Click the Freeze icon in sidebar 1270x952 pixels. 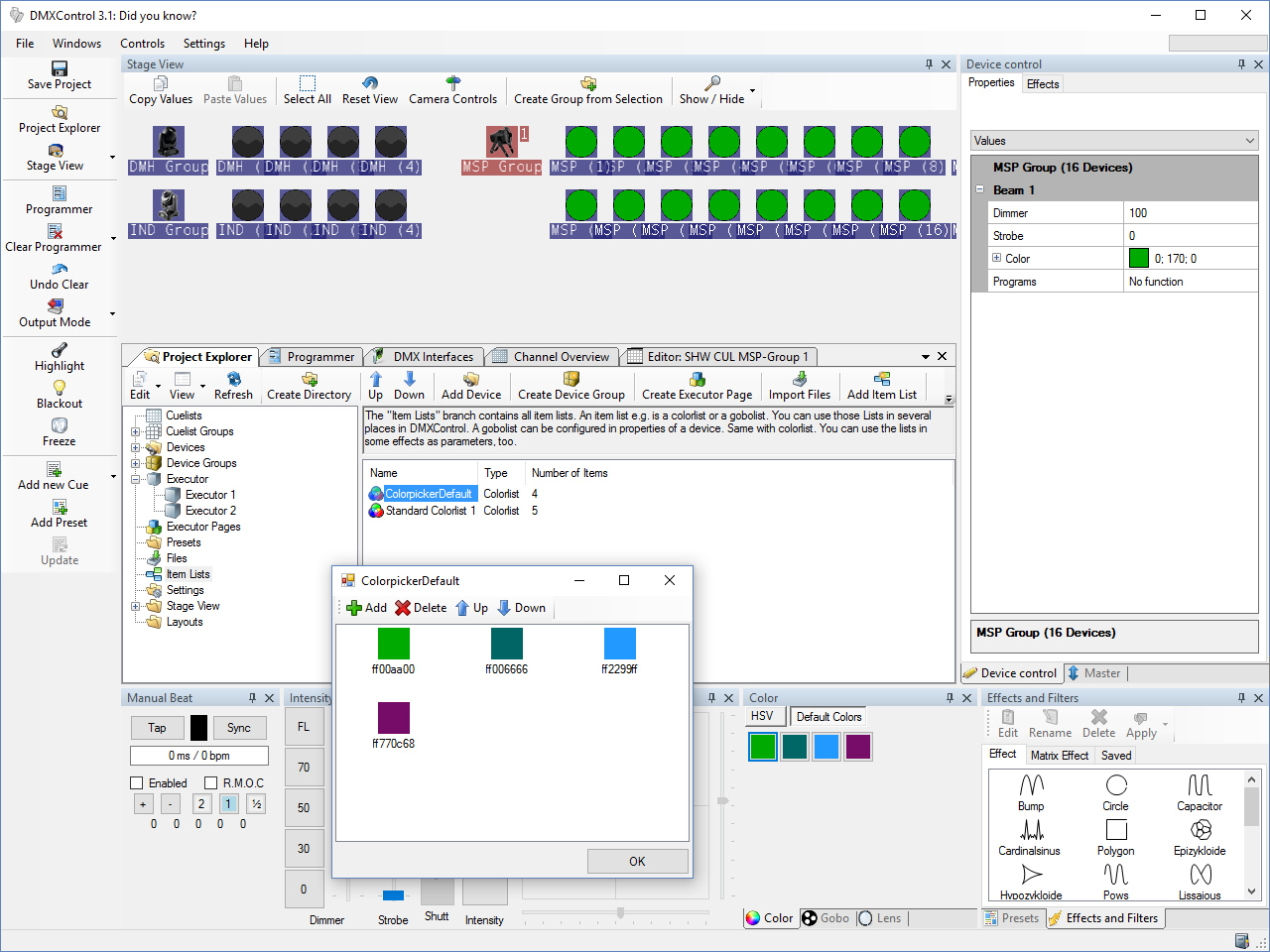point(60,425)
